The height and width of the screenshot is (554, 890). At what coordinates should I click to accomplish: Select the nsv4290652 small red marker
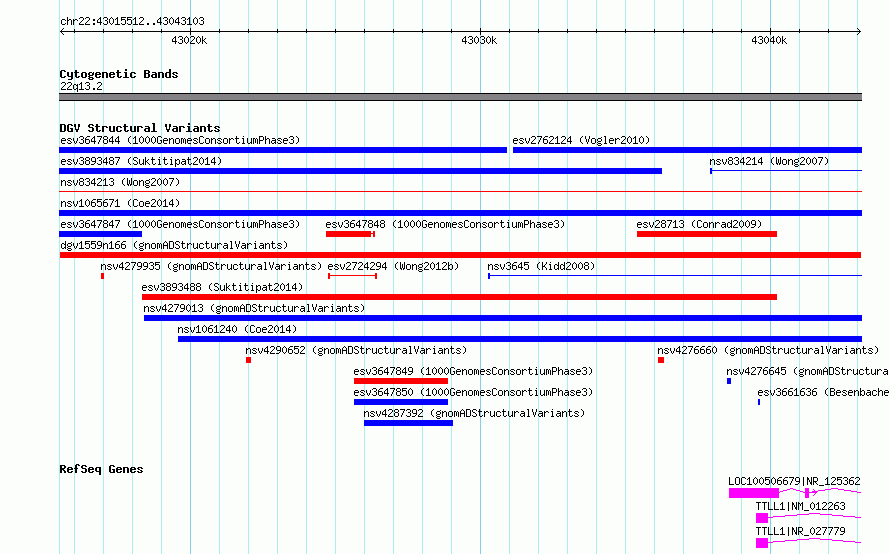click(x=249, y=360)
